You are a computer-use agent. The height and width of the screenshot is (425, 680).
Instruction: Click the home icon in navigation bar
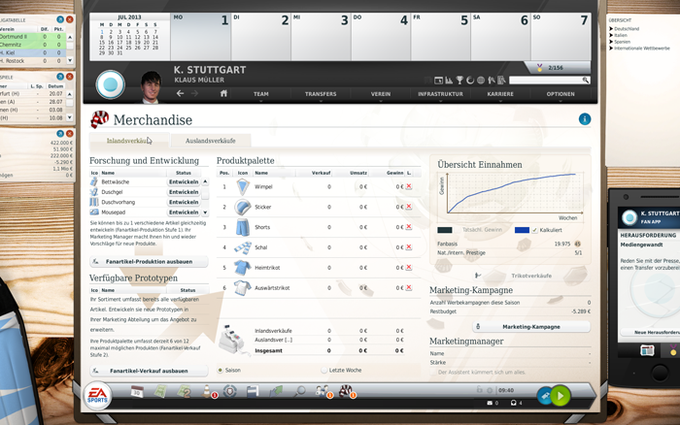(x=224, y=93)
